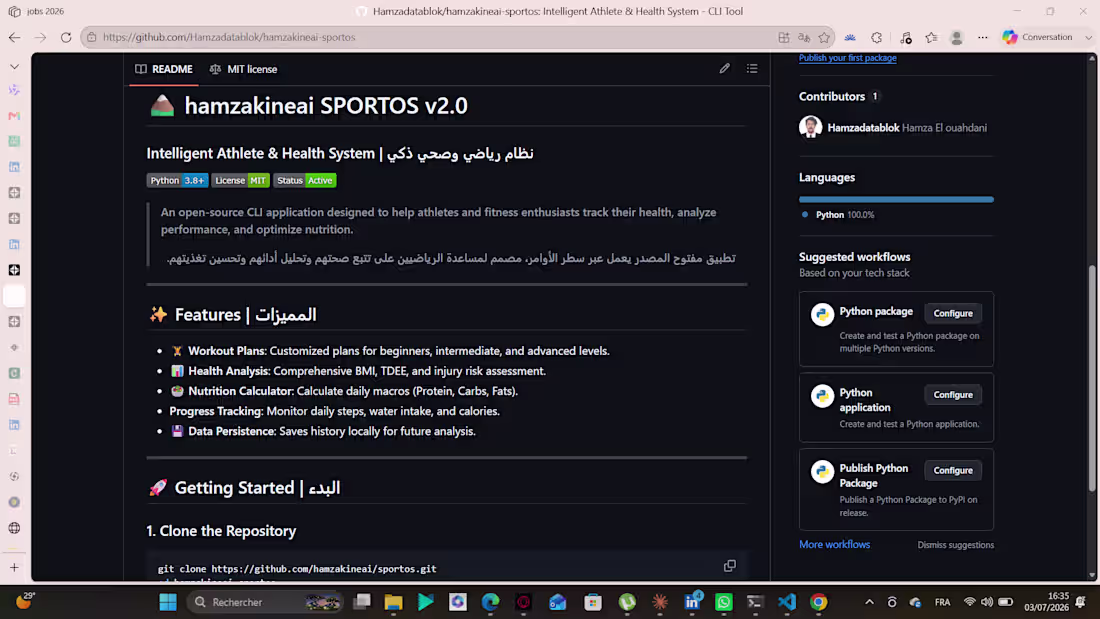
Task: Click the Python 3.8+ badge
Action: click(177, 180)
